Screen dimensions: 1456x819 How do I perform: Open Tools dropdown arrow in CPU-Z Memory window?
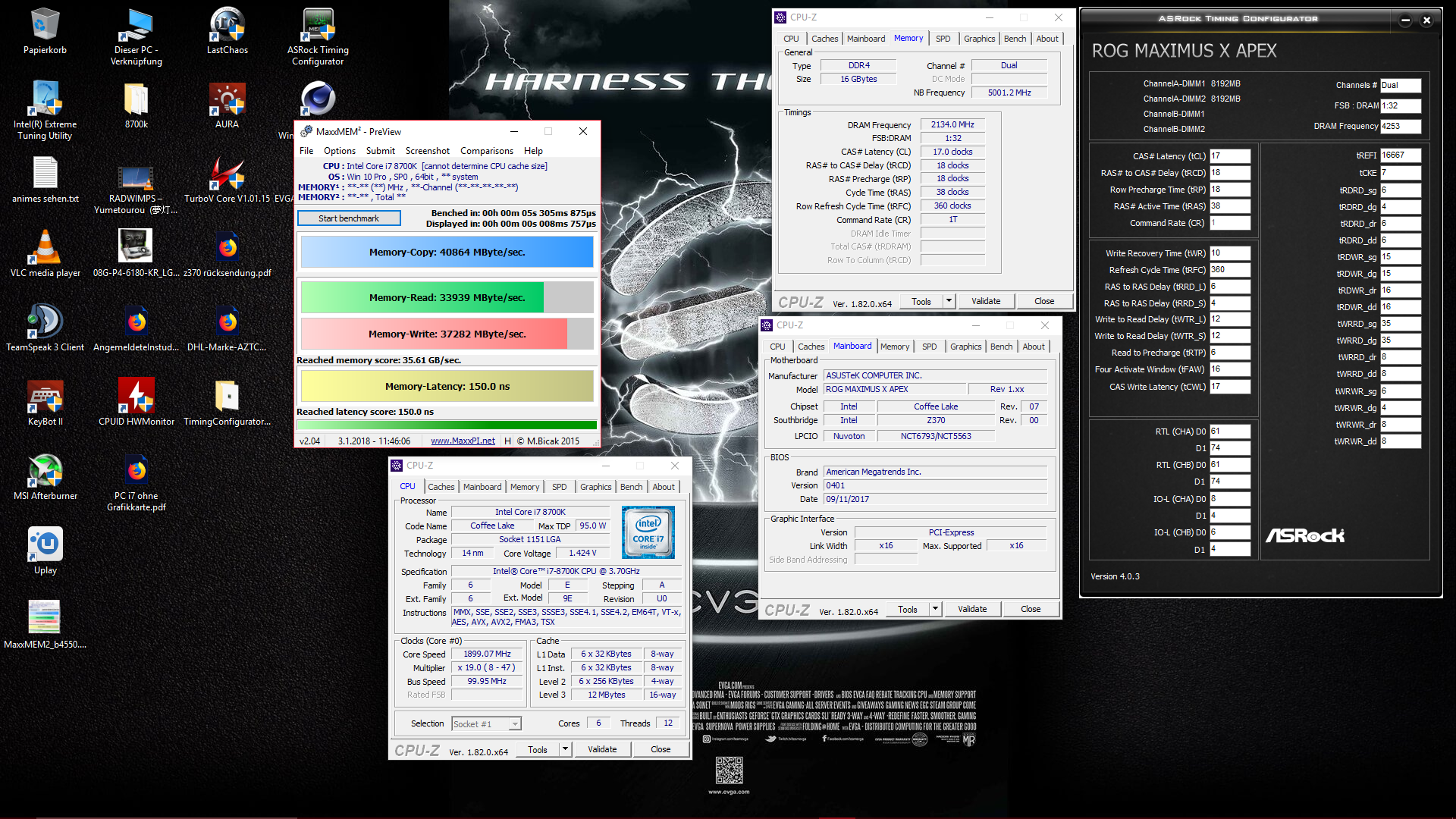[x=948, y=301]
